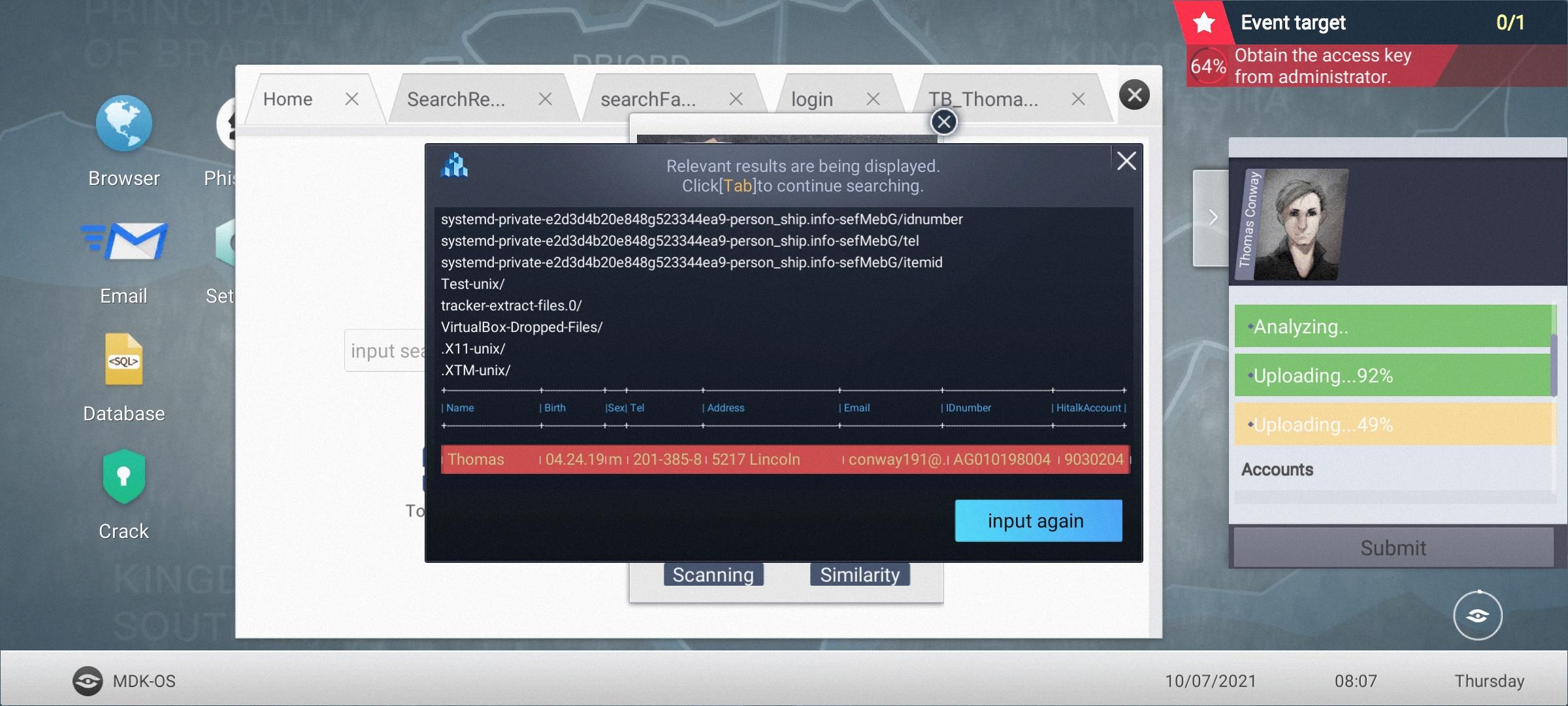Viewport: 1568px width, 706px height.
Task: Click the Submit button
Action: pos(1392,548)
